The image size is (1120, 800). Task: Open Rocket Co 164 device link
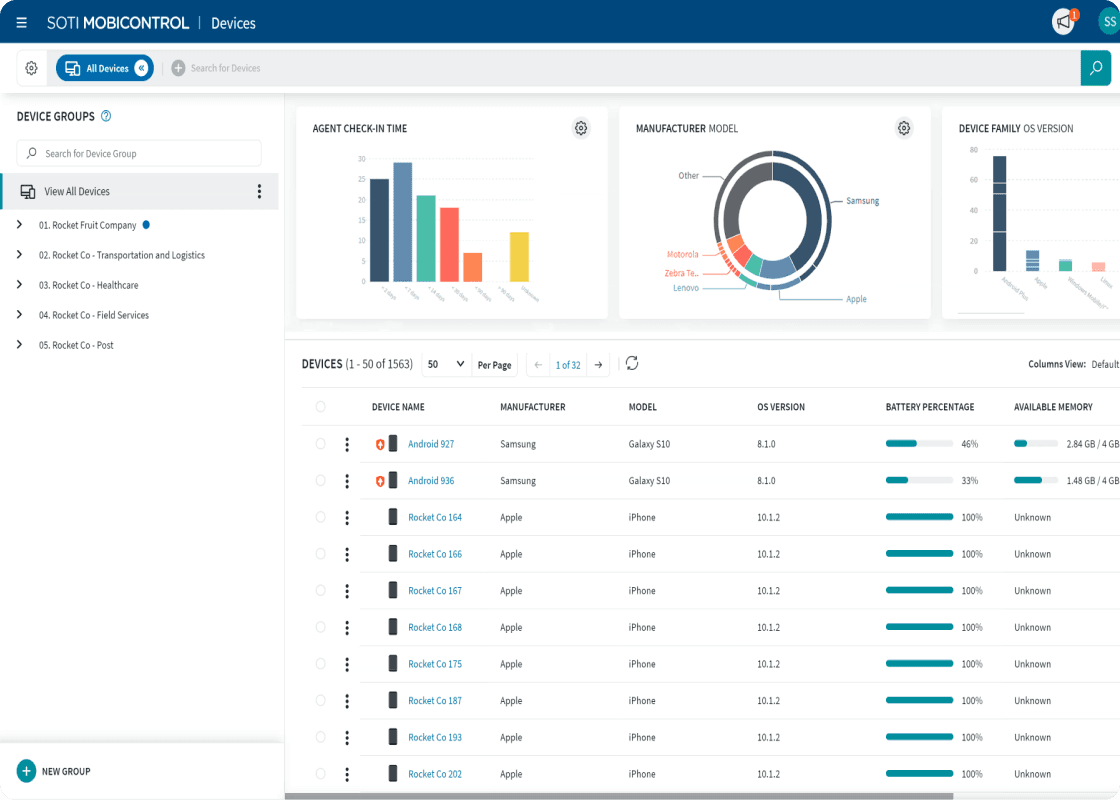(434, 518)
